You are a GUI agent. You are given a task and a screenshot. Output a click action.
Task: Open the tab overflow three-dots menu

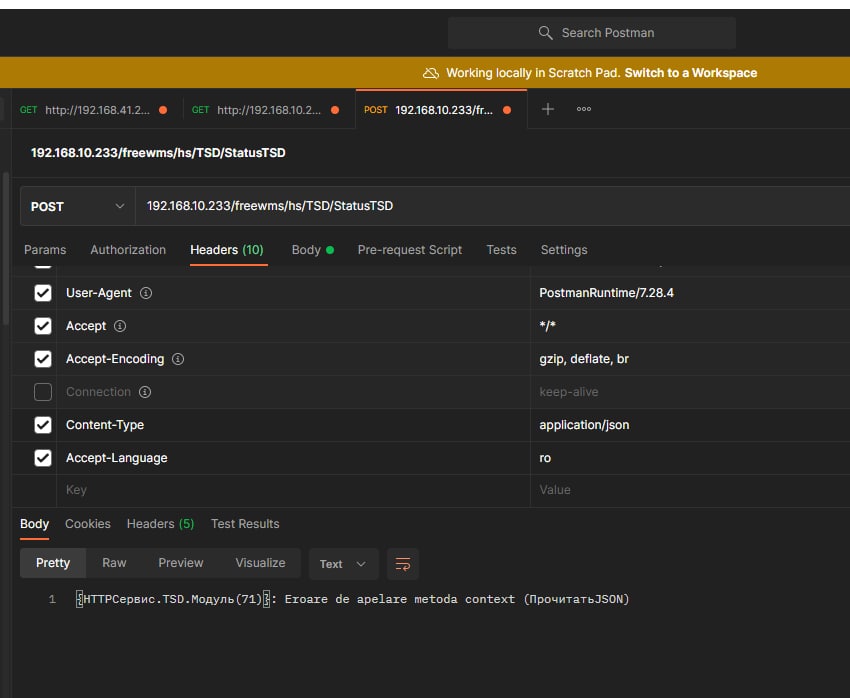tap(584, 109)
